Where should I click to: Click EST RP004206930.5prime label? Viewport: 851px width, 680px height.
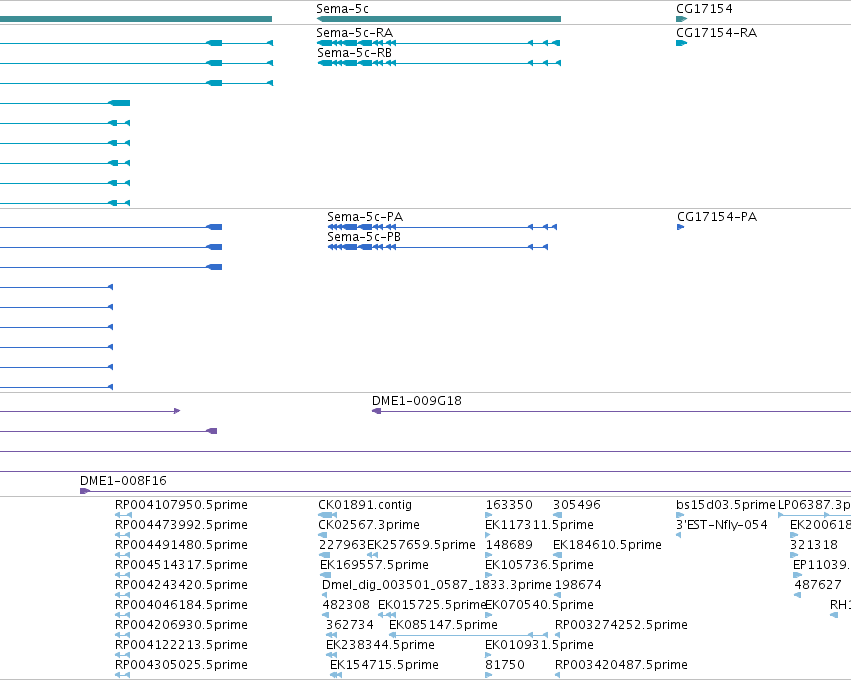point(181,625)
